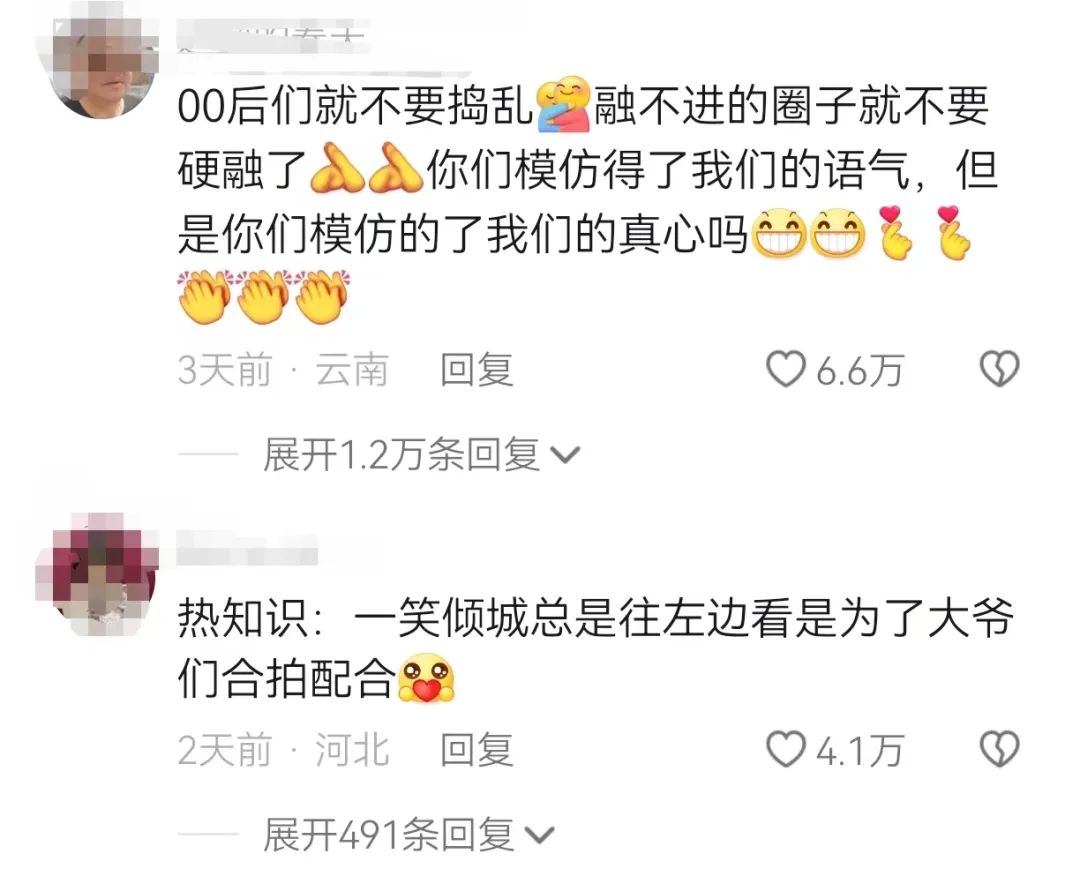Open the first commenter's blurred username

(272, 38)
